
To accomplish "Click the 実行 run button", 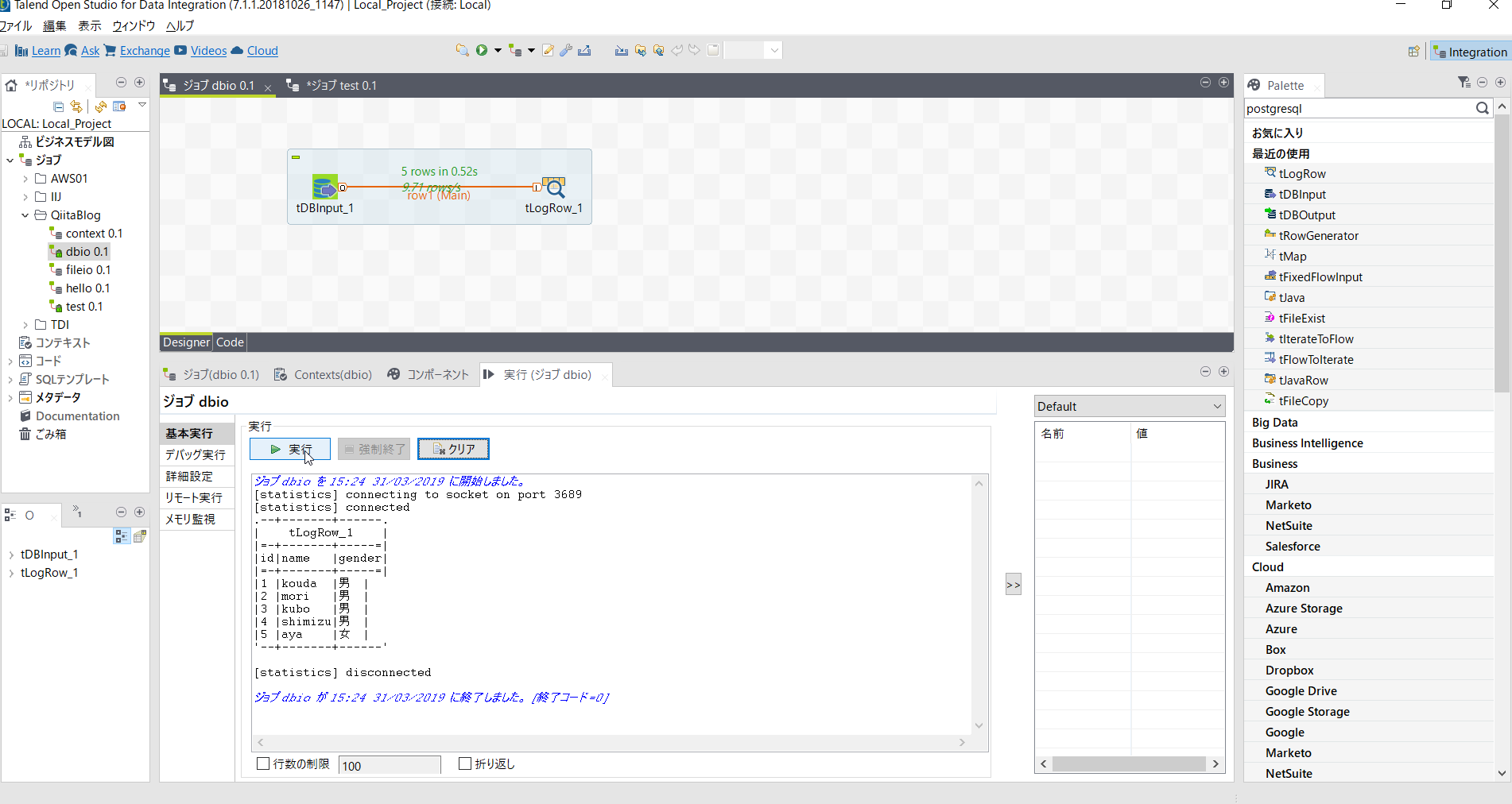I will click(290, 449).
